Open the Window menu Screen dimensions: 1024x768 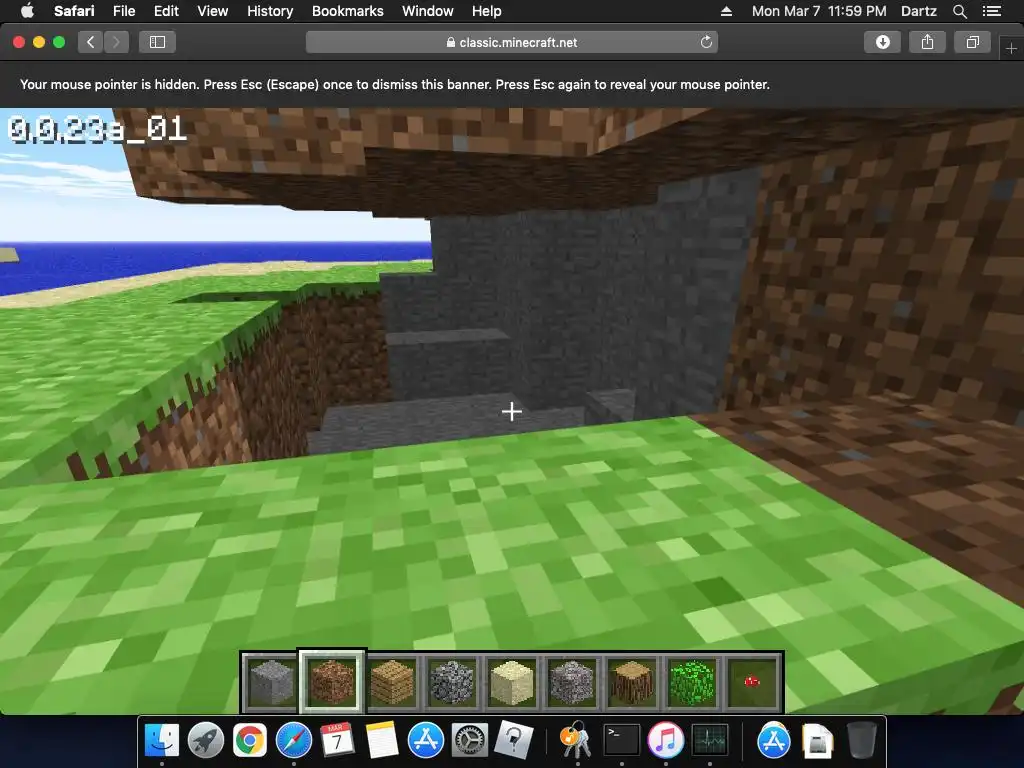pyautogui.click(x=428, y=11)
